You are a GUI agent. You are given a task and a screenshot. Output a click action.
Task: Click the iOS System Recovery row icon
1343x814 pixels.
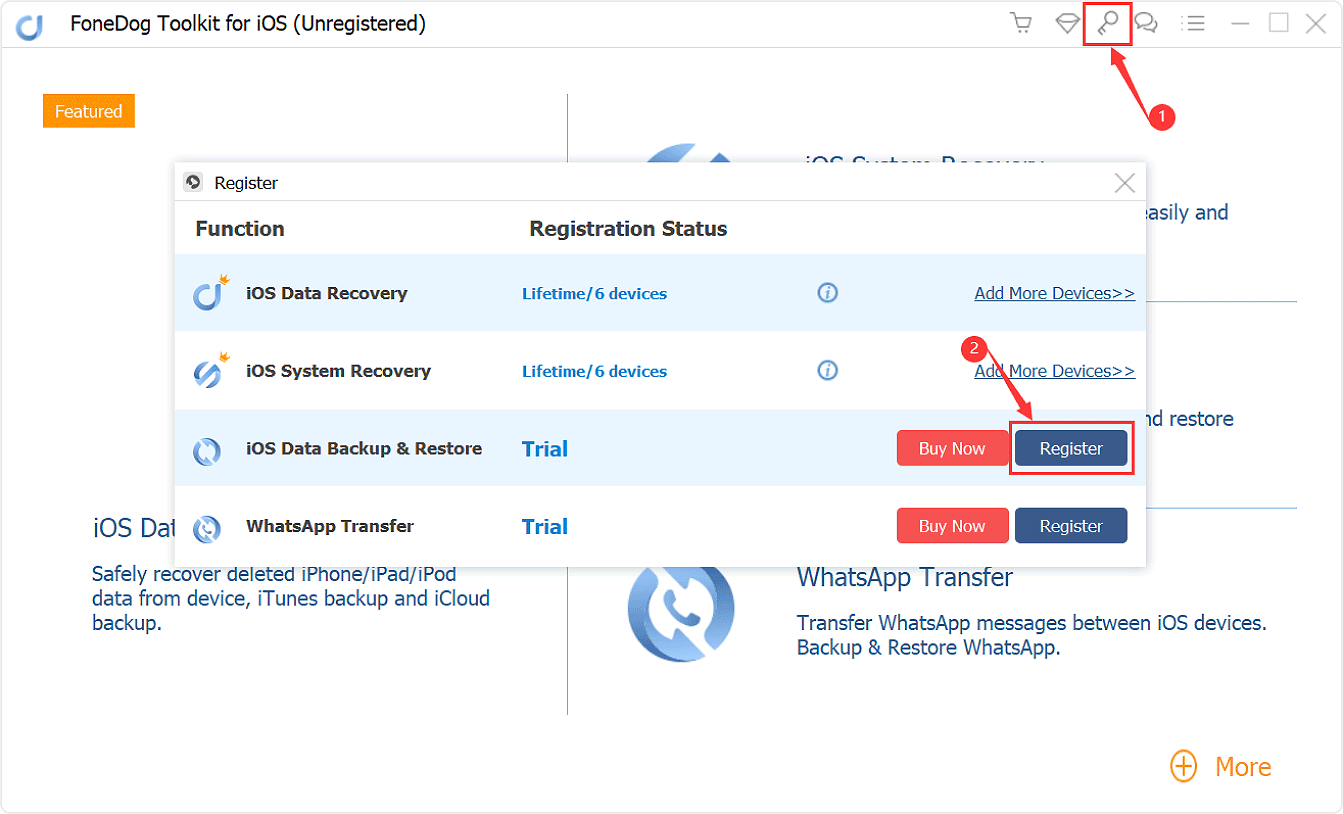tap(211, 371)
